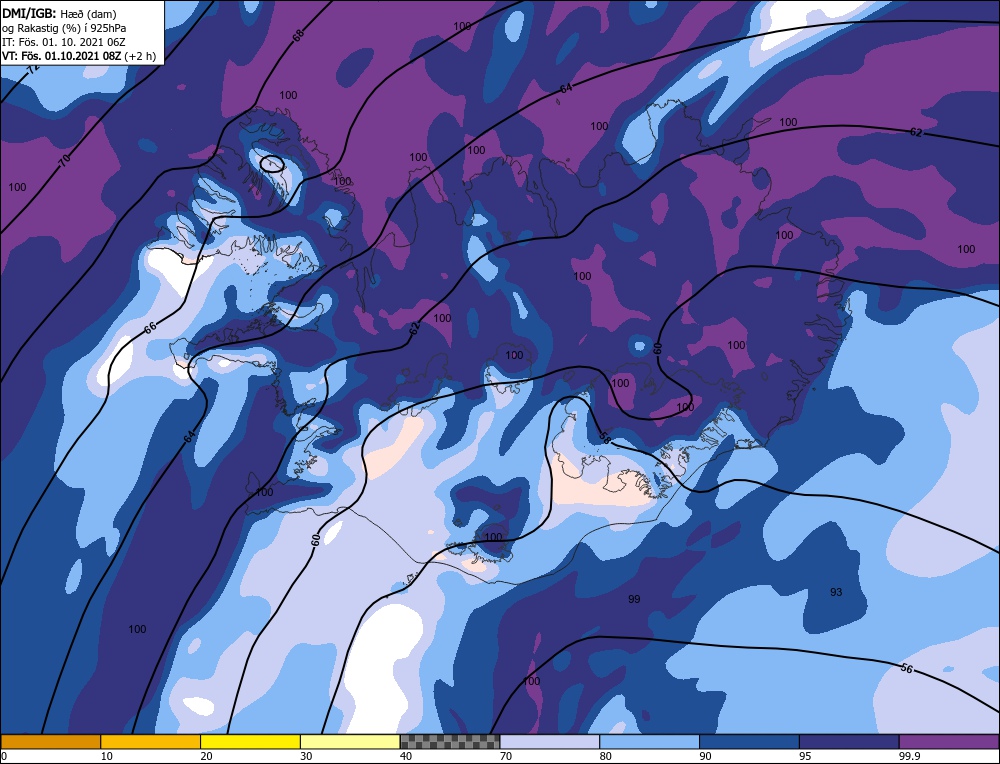Click the contour label '58'
Screen dimensions: 1000x764
(605, 437)
